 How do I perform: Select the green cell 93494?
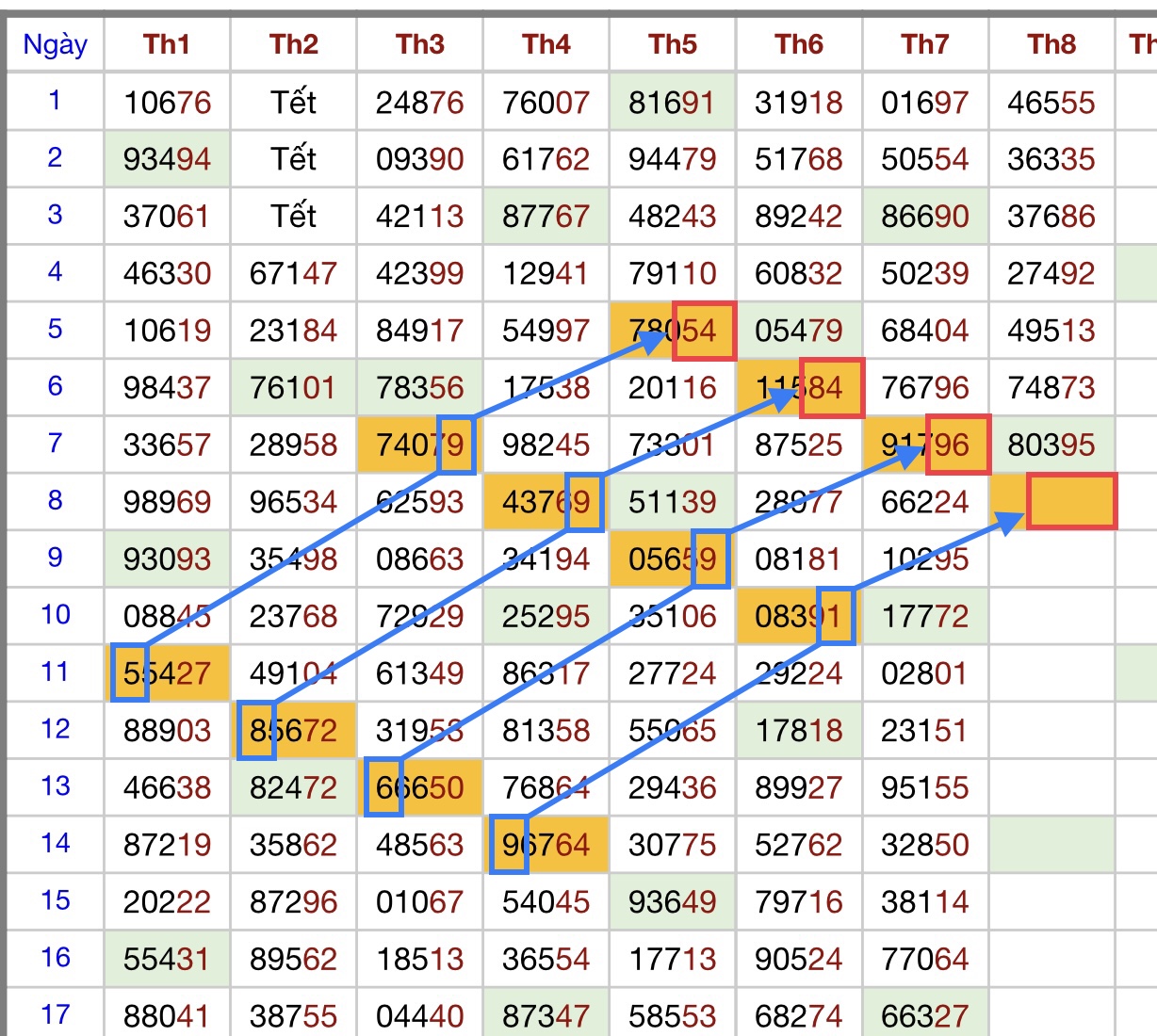[x=168, y=159]
